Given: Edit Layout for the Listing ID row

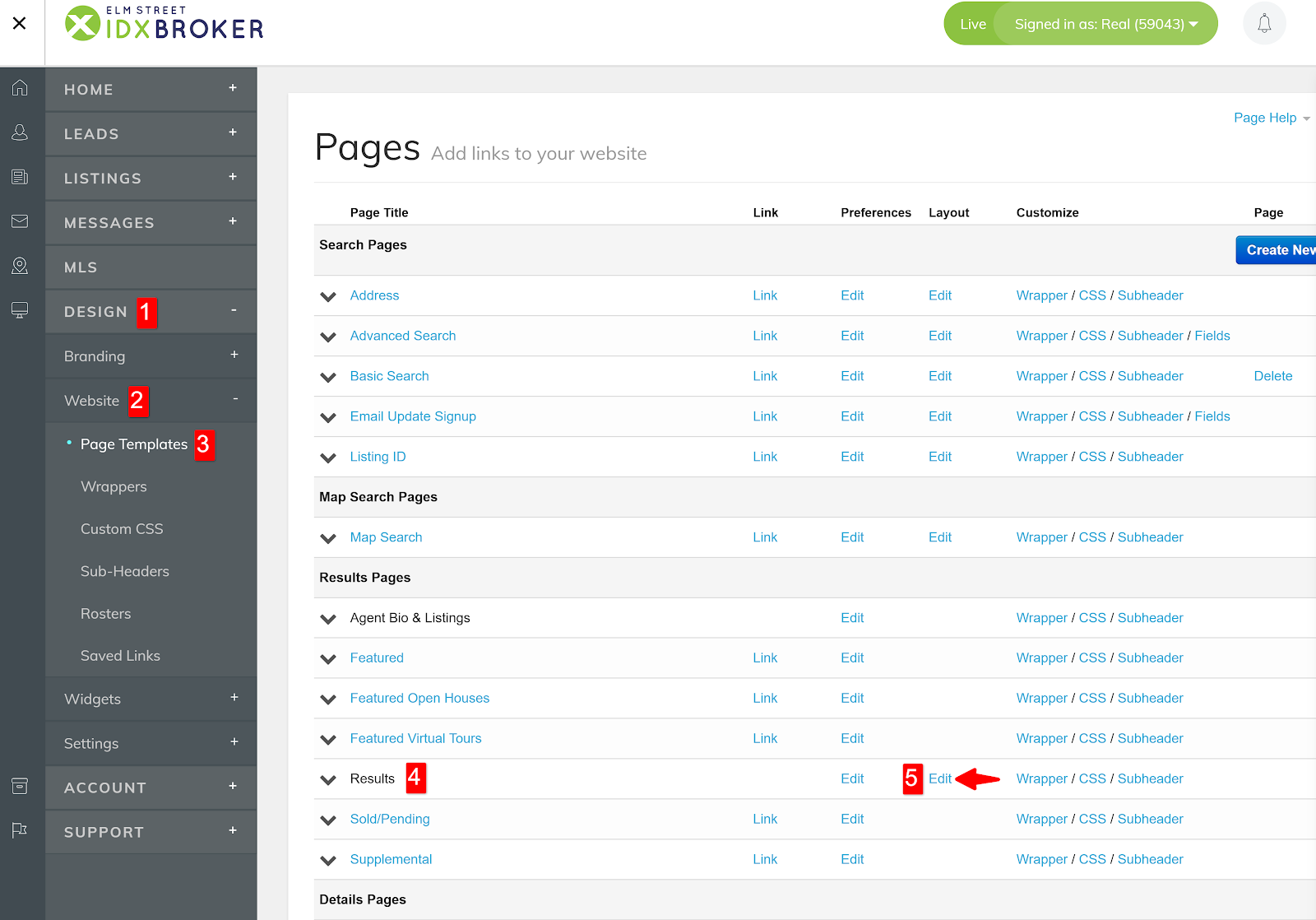Looking at the screenshot, I should click(940, 457).
